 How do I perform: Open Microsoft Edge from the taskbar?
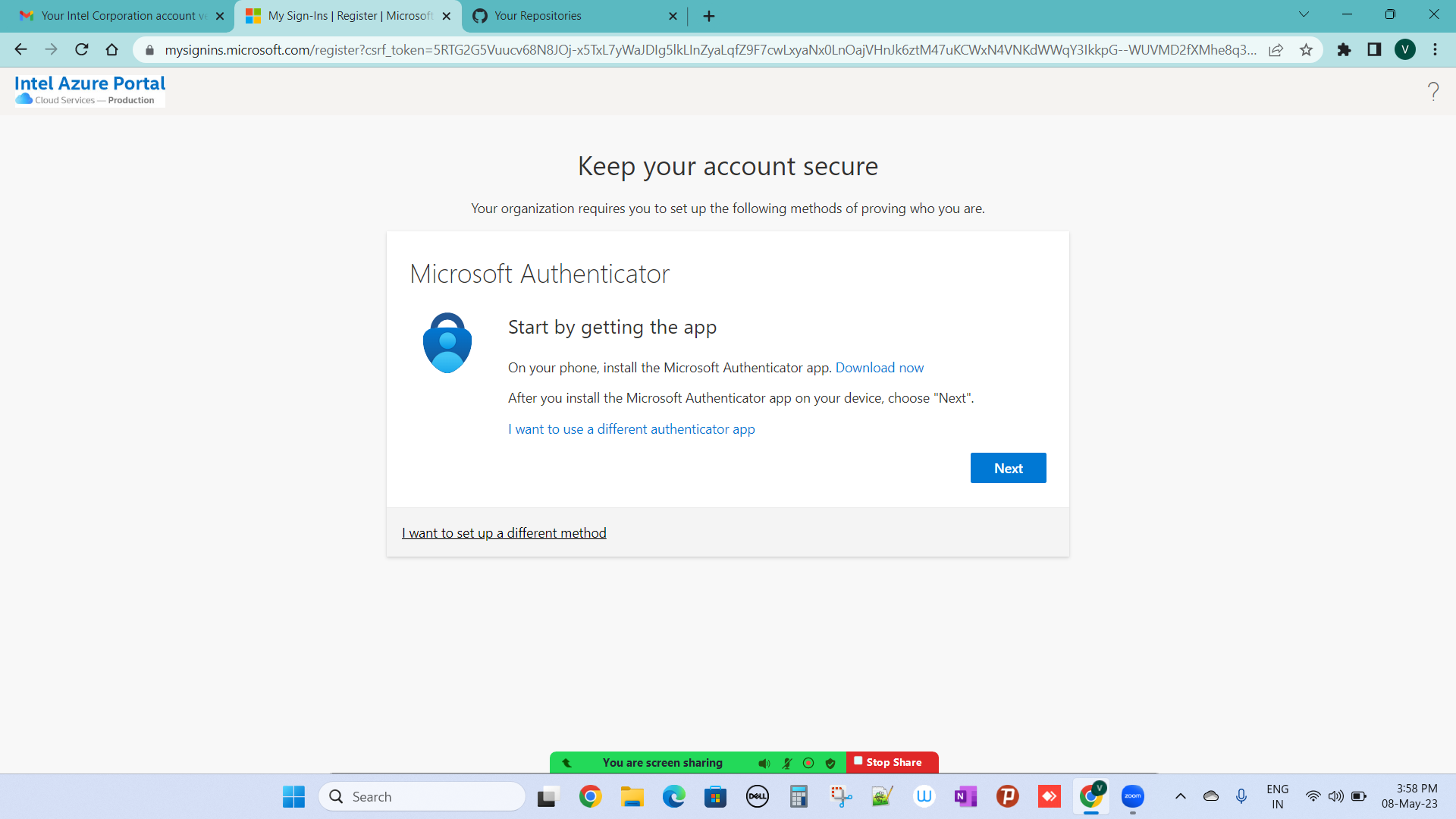673,796
